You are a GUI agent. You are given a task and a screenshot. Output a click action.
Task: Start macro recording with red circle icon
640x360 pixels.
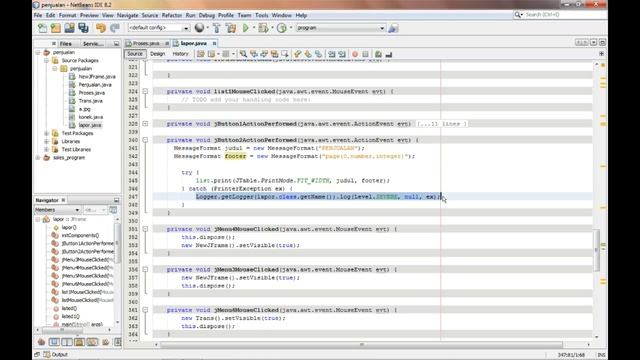click(x=355, y=54)
